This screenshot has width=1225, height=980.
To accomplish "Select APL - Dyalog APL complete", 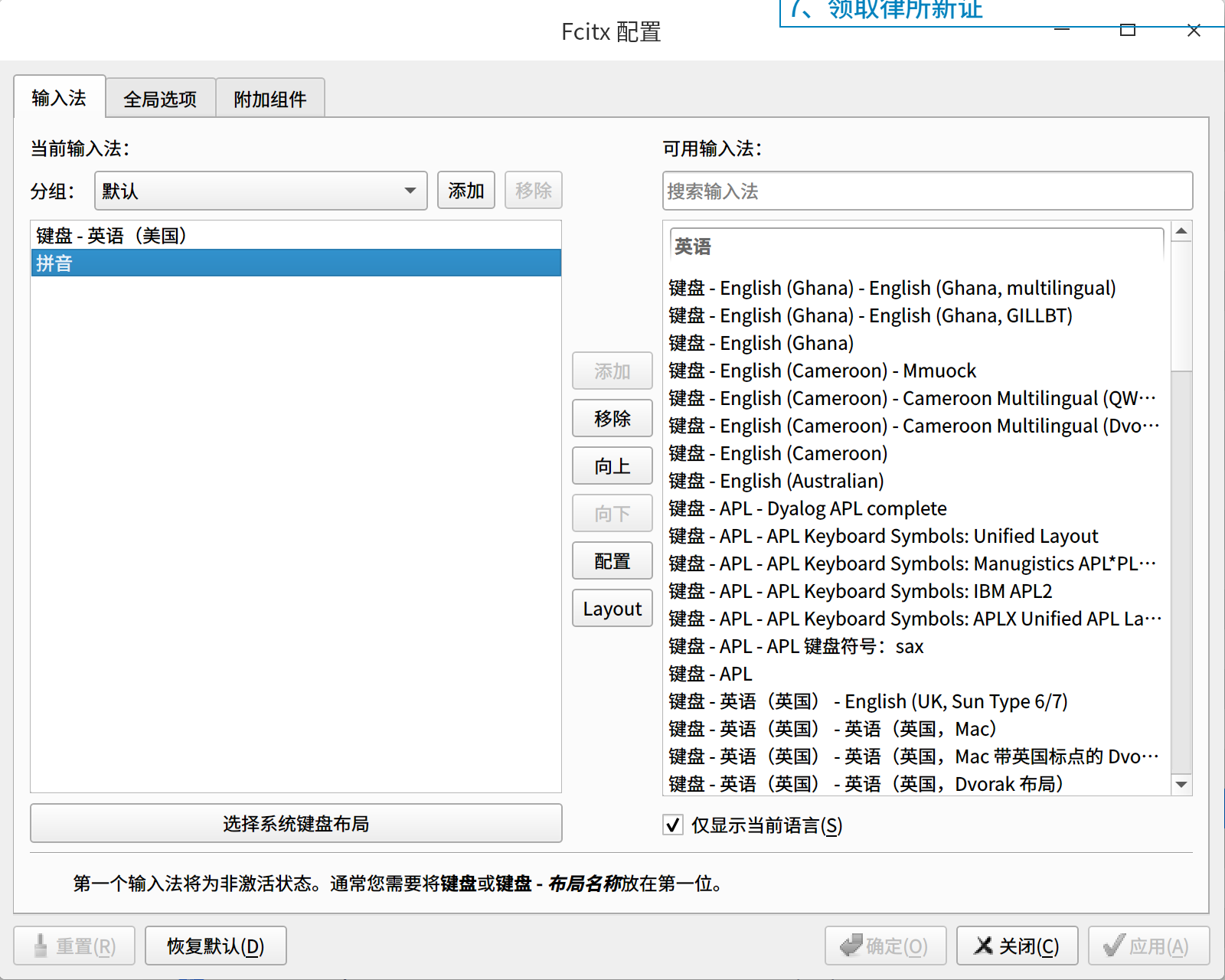I will [916, 508].
